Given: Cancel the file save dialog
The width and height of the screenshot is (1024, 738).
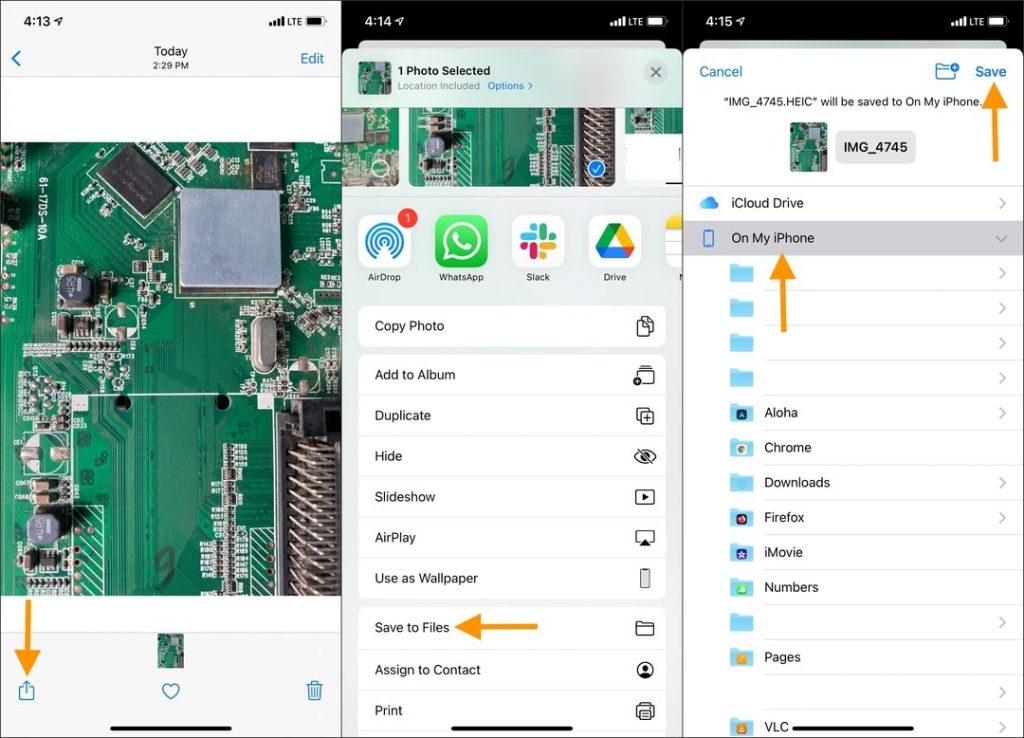Looking at the screenshot, I should coord(720,71).
